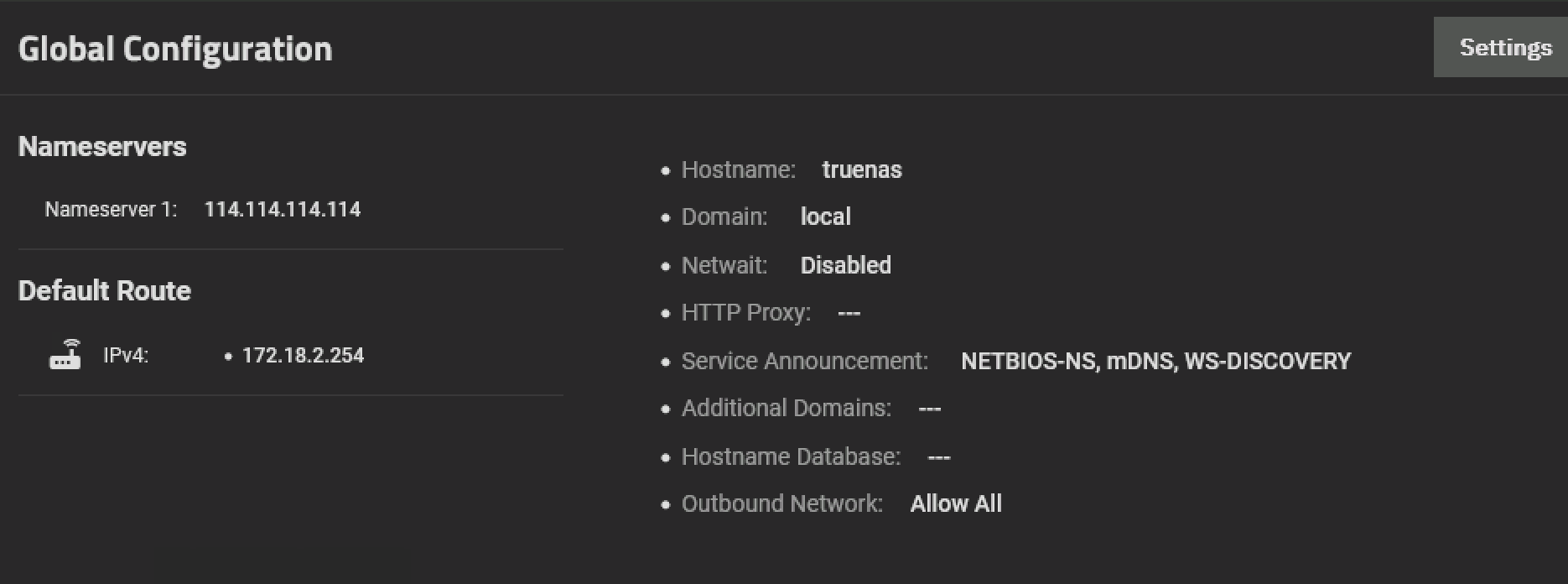The width and height of the screenshot is (1568, 584).
Task: Click the Service Announcement protocols list
Action: tap(1155, 361)
